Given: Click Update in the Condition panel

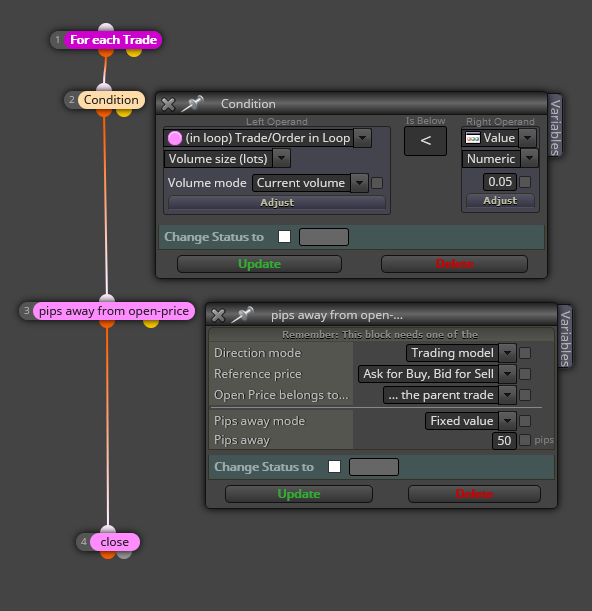Looking at the screenshot, I should tap(260, 264).
